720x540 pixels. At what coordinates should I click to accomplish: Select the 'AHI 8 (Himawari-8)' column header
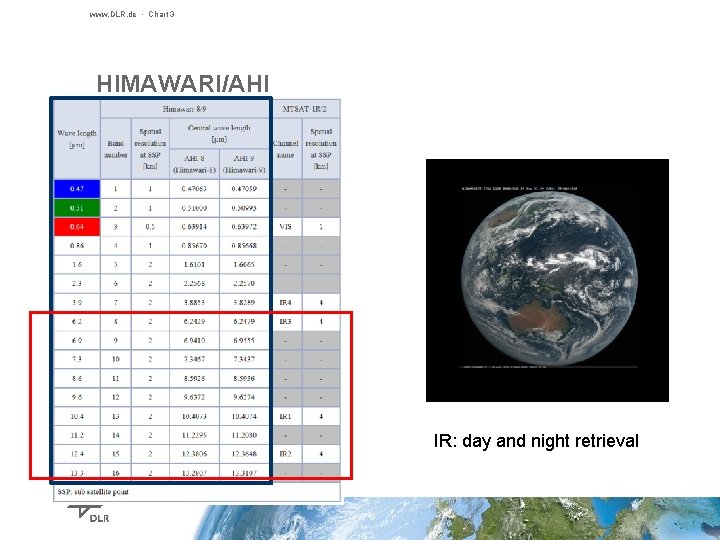click(194, 164)
